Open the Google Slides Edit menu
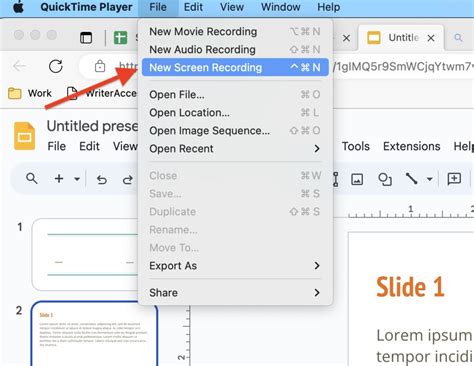474x366 pixels. pyautogui.click(x=89, y=146)
